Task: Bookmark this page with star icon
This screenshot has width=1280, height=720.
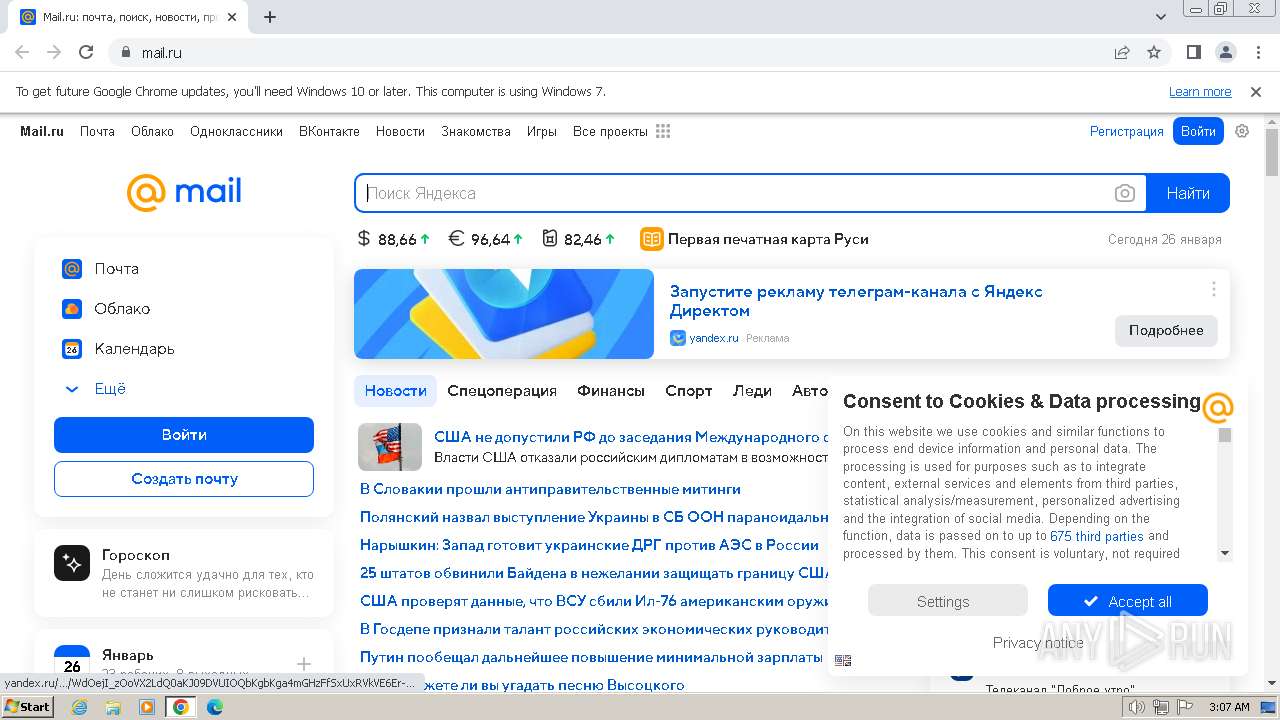Action: tap(1154, 52)
